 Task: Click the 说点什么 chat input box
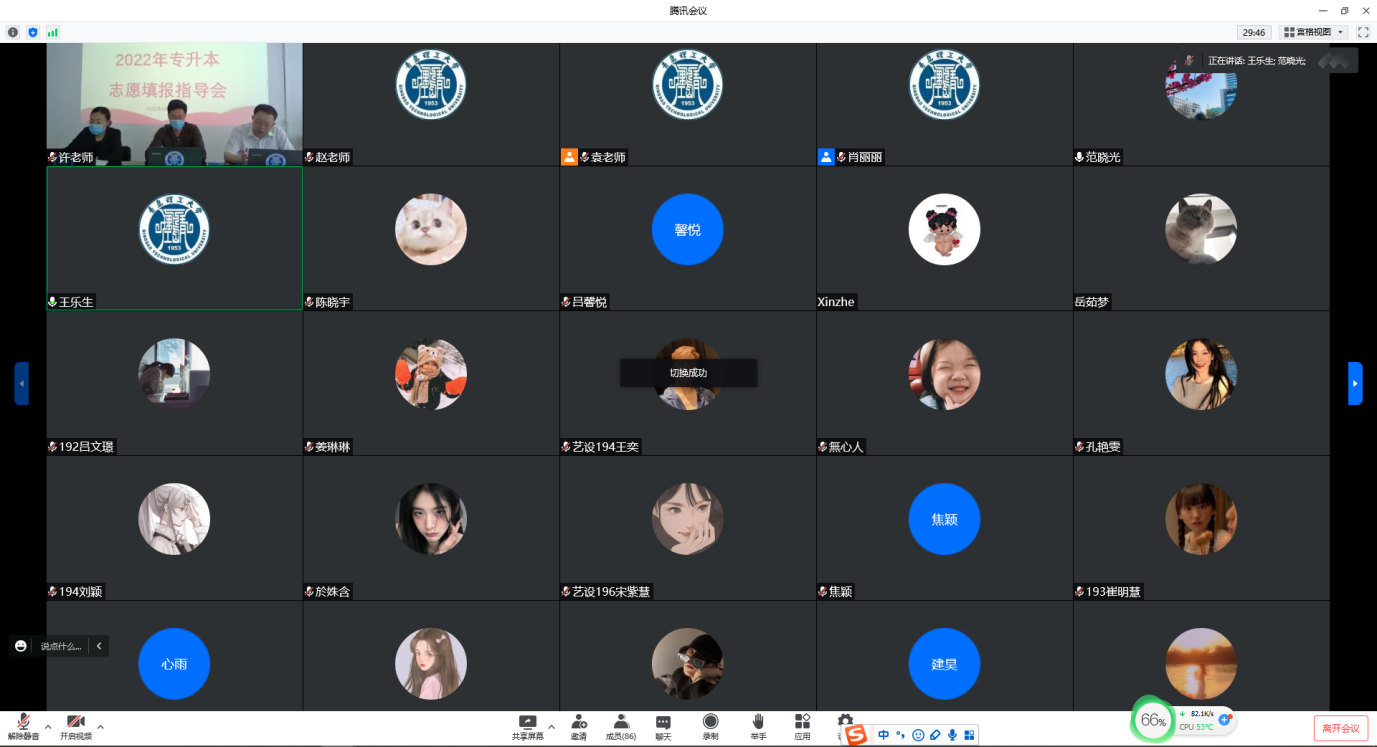click(x=61, y=646)
